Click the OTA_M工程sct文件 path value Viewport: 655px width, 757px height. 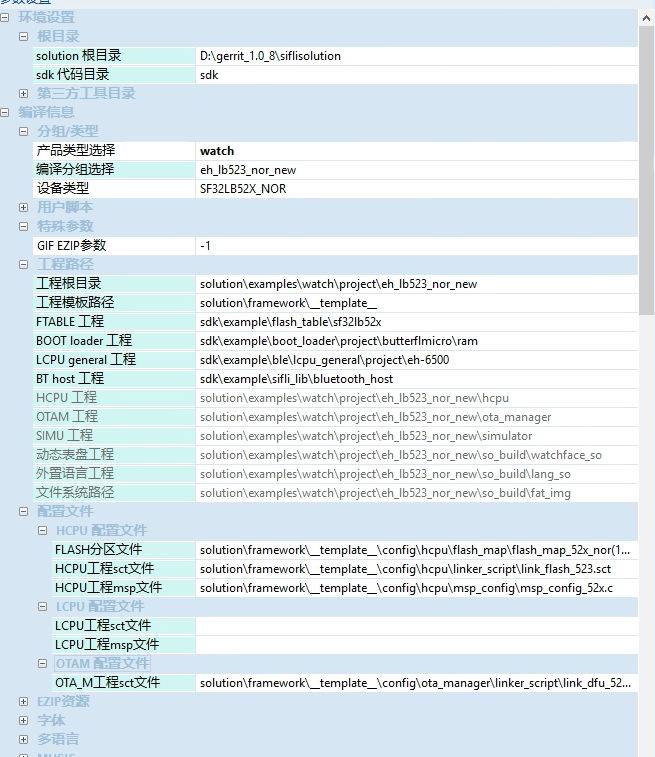(x=417, y=683)
